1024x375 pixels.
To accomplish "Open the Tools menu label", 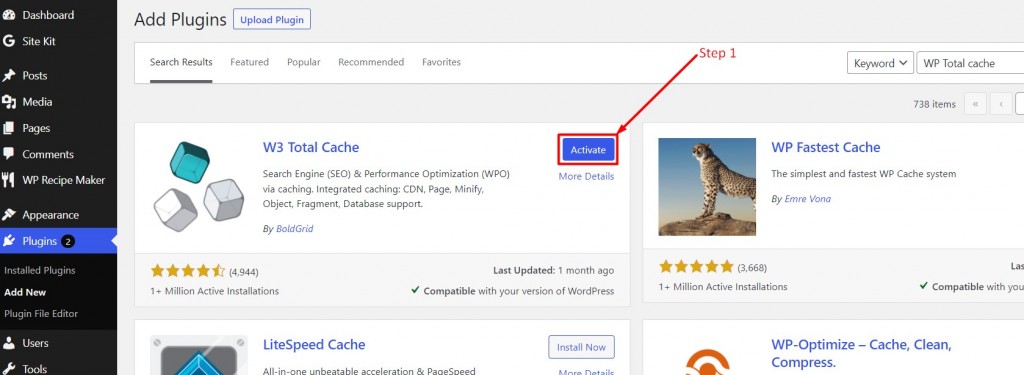I will point(34,369).
